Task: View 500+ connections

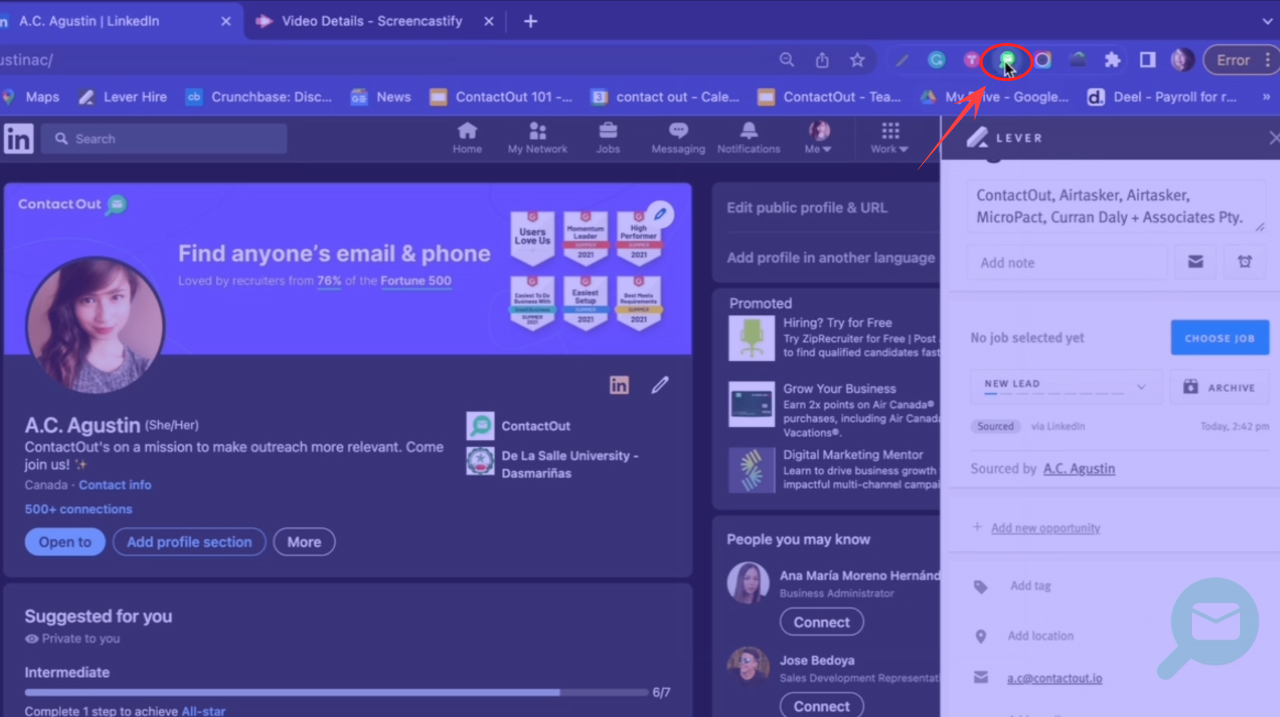Action: pyautogui.click(x=78, y=509)
